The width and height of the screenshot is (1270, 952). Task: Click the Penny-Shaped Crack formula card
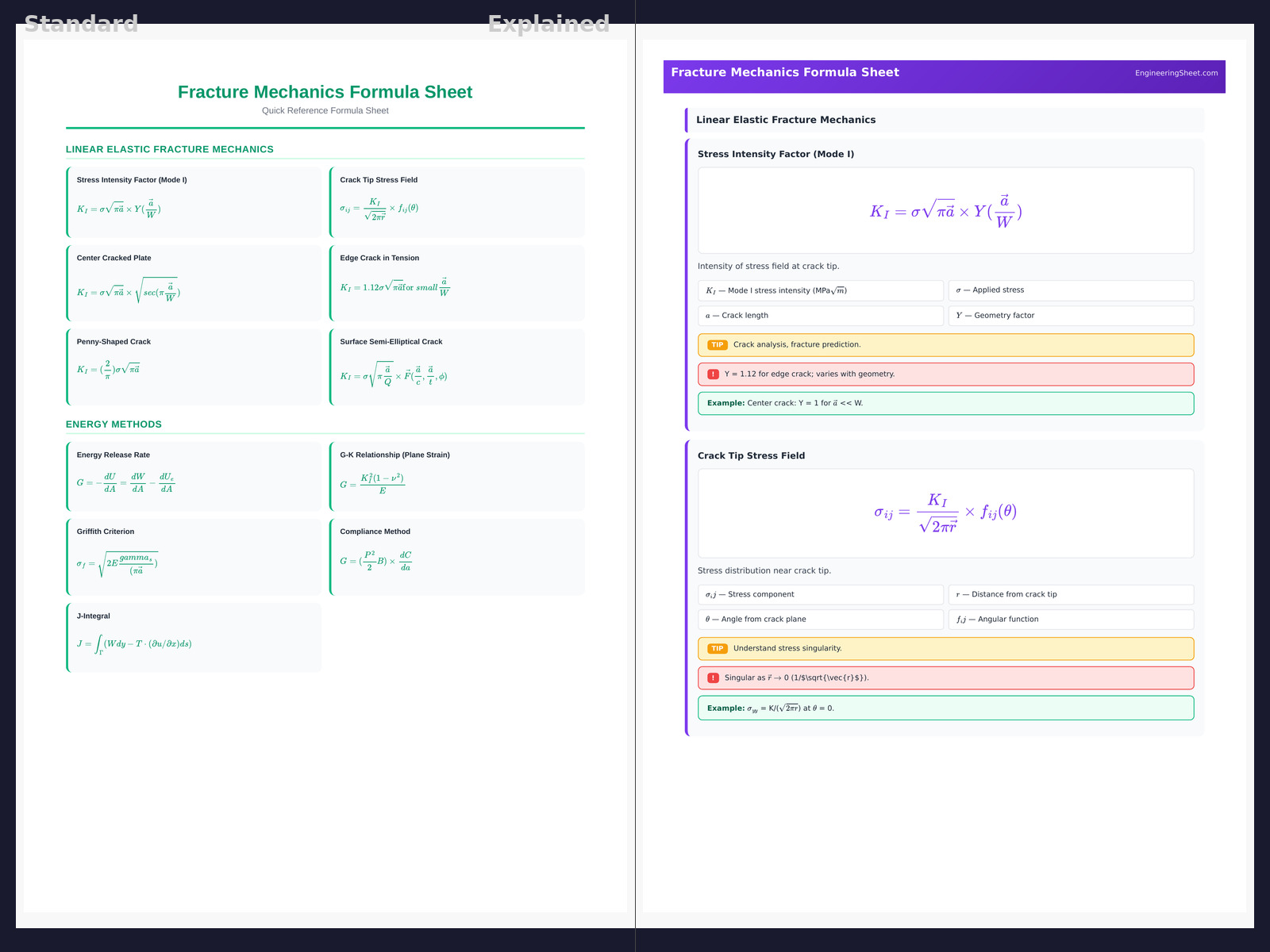tap(194, 367)
